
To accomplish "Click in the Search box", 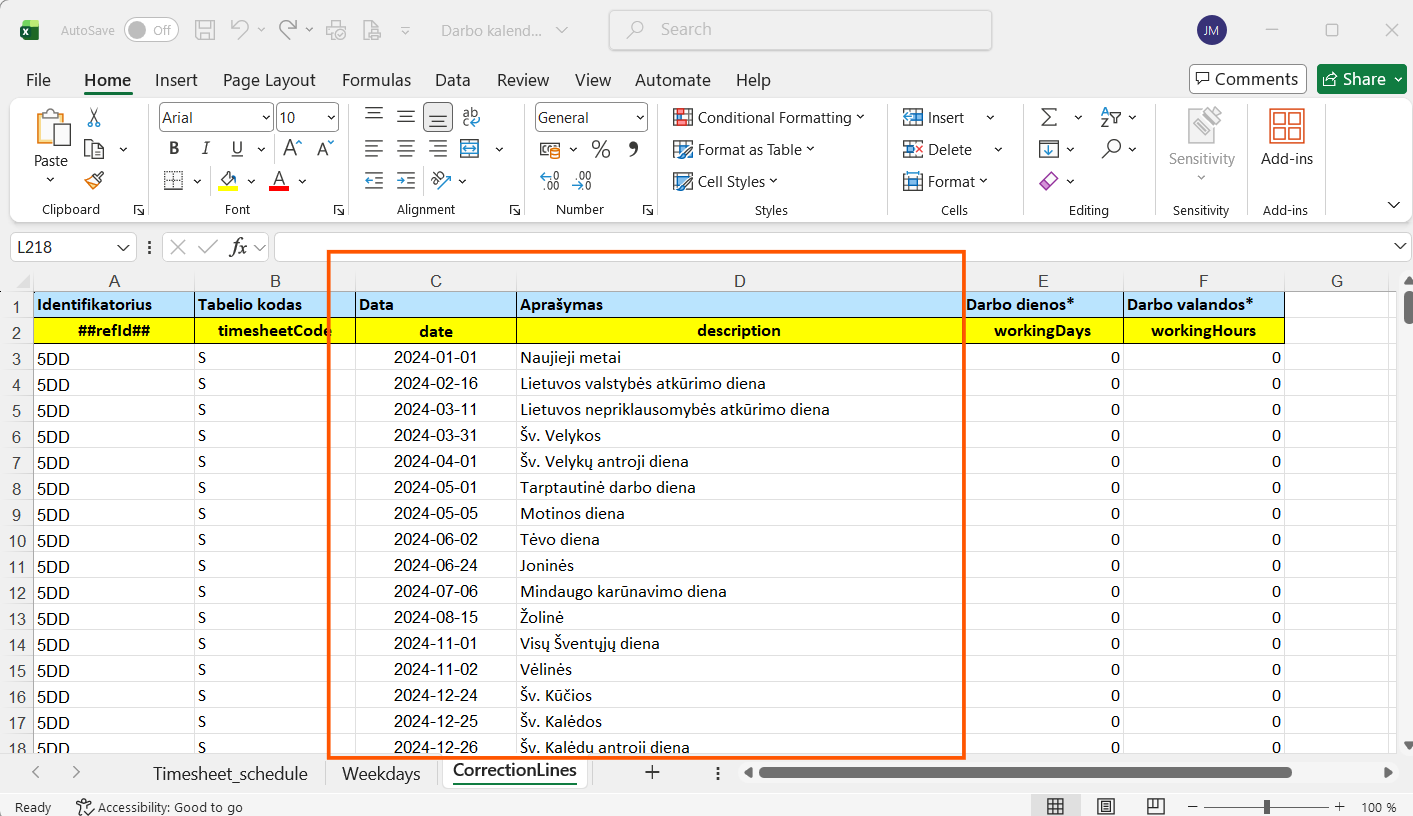I will 800,30.
